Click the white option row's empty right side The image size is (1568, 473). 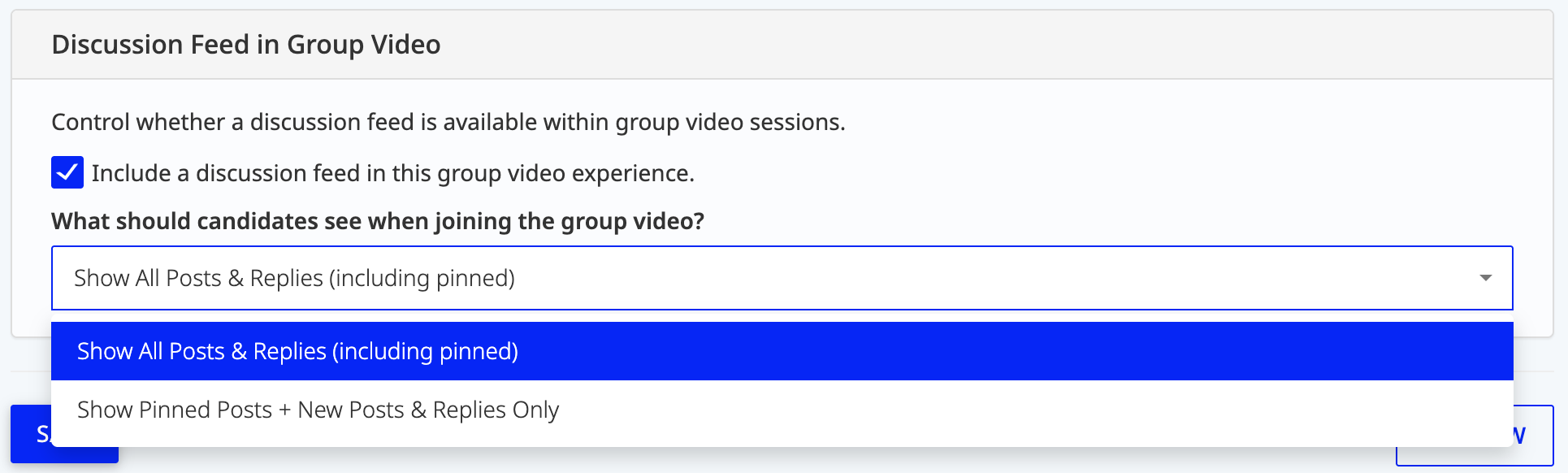(1056, 410)
